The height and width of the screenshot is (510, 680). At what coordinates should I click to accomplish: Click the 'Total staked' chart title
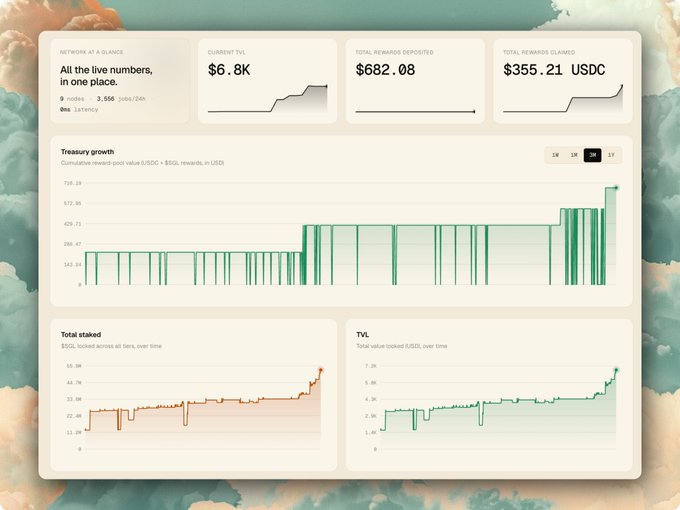tap(81, 335)
